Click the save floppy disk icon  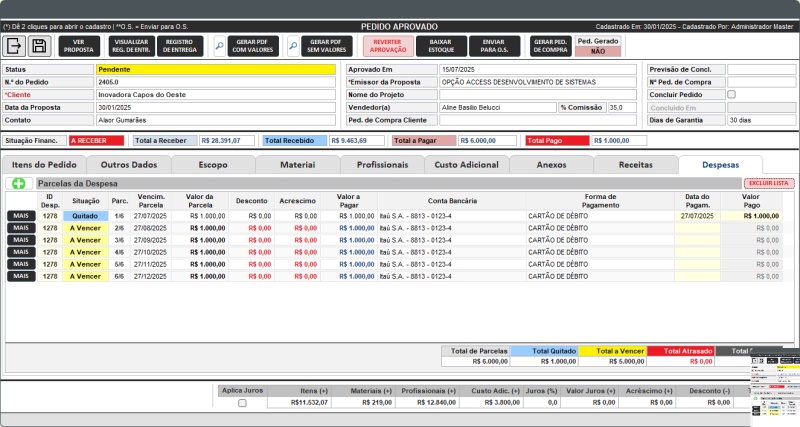click(x=40, y=46)
